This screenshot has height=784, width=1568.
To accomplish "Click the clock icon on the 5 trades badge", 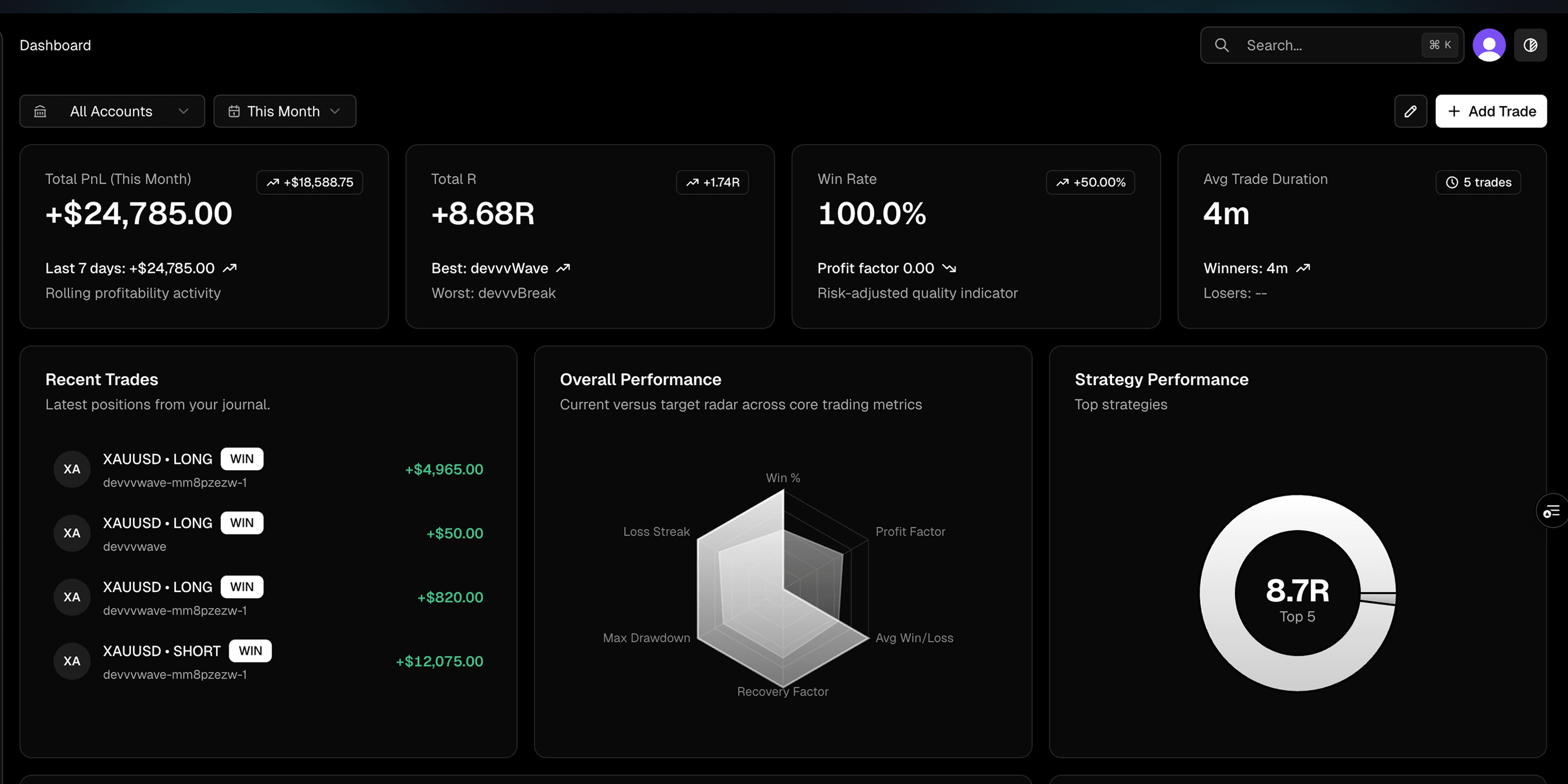I will (x=1452, y=182).
